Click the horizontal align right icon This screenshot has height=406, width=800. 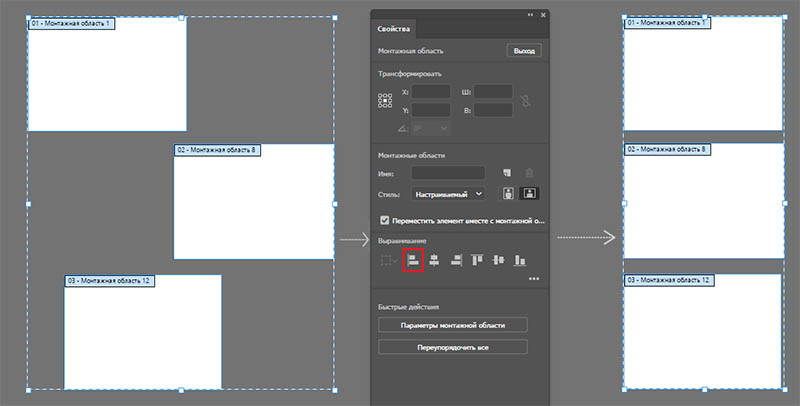click(455, 260)
